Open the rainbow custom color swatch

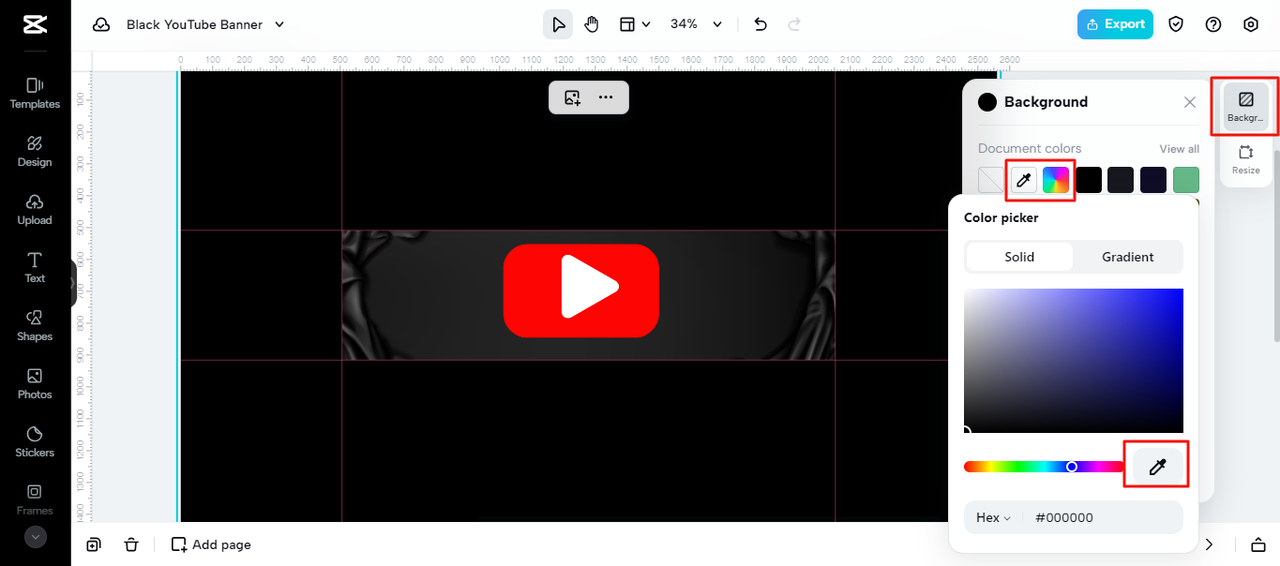(x=1056, y=180)
